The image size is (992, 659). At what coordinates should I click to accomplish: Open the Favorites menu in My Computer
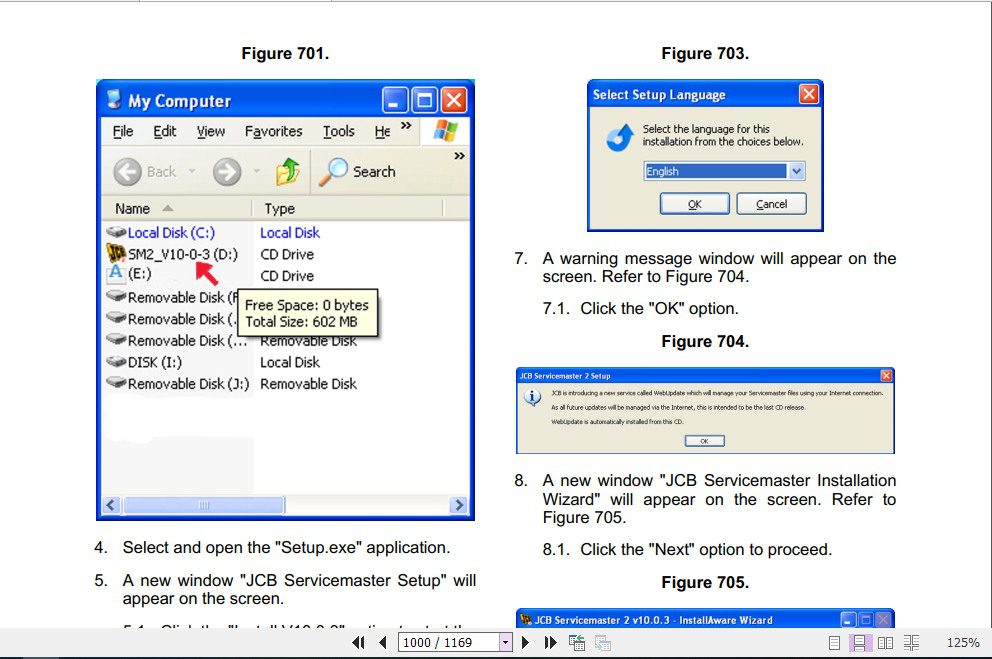(273, 131)
